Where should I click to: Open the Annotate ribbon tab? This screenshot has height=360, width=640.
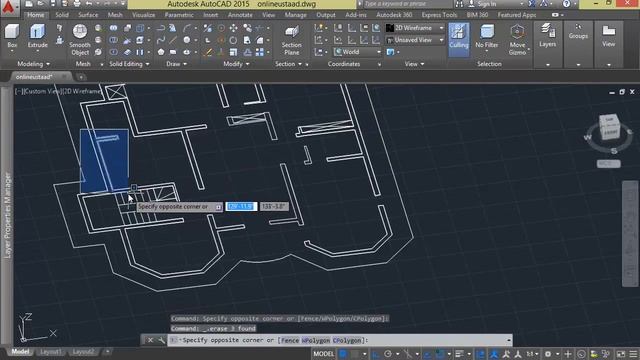pyautogui.click(x=240, y=15)
